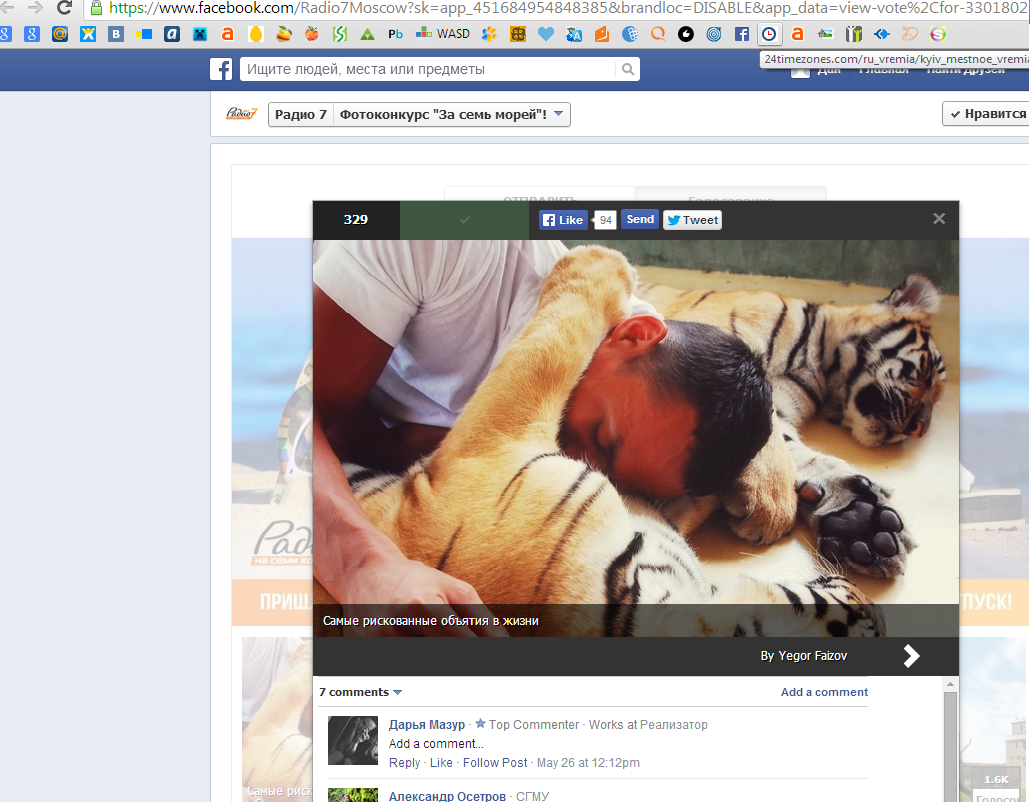The height and width of the screenshot is (802, 1030).
Task: Click the search magnifier button
Action: point(628,69)
